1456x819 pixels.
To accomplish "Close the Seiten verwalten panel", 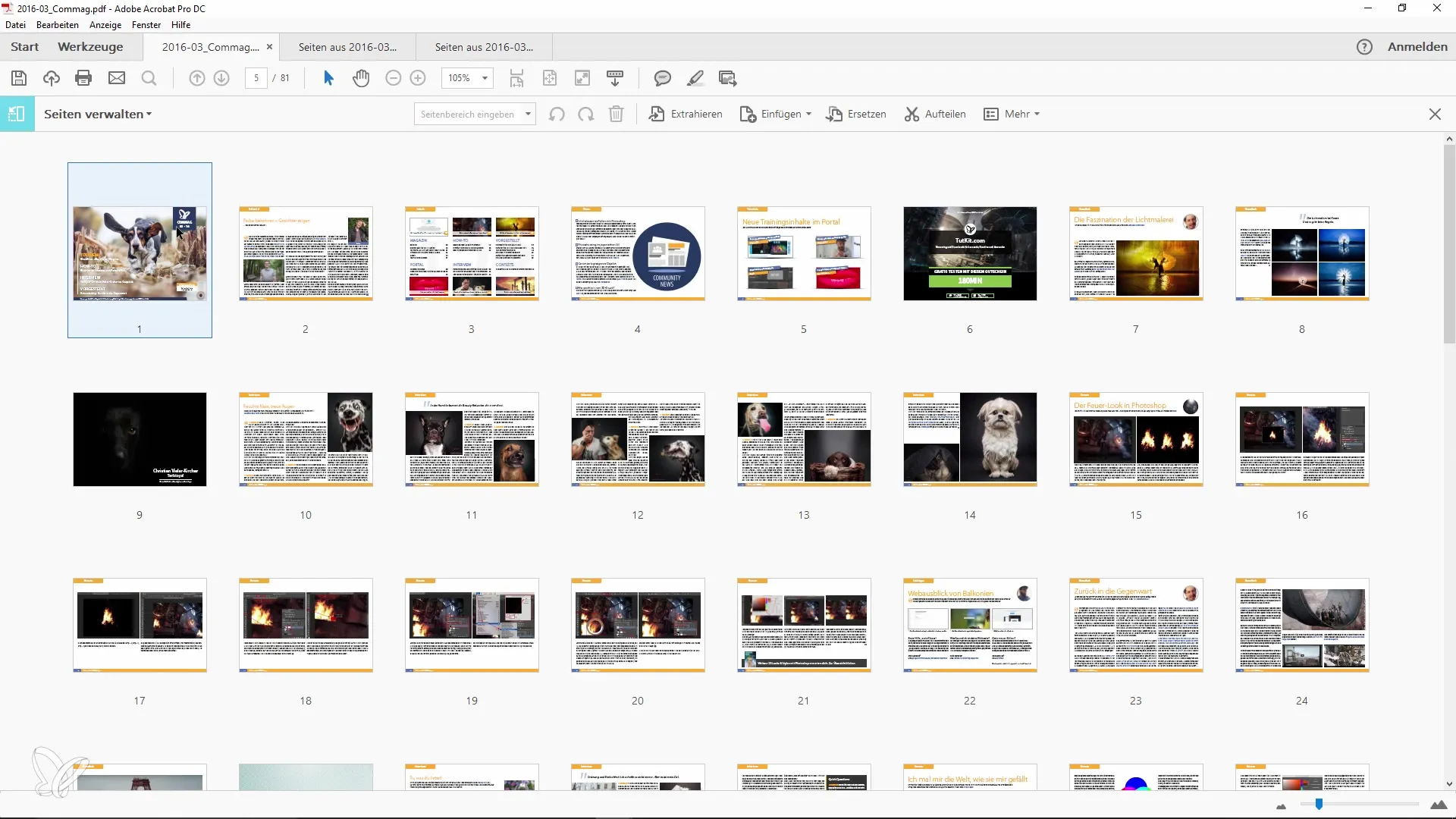I will (1435, 113).
